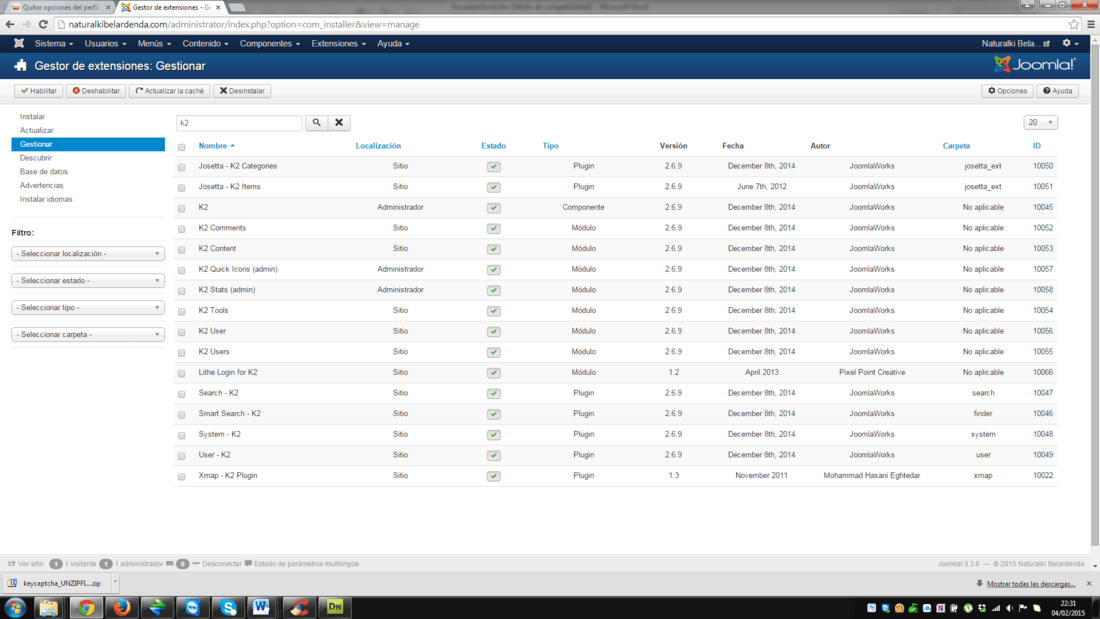Open file explorer from taskbar
The height and width of the screenshot is (619, 1100).
[x=48, y=607]
